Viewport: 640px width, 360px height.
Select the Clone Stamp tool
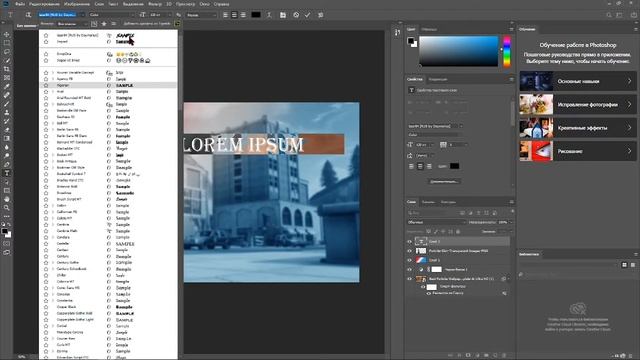(7, 112)
